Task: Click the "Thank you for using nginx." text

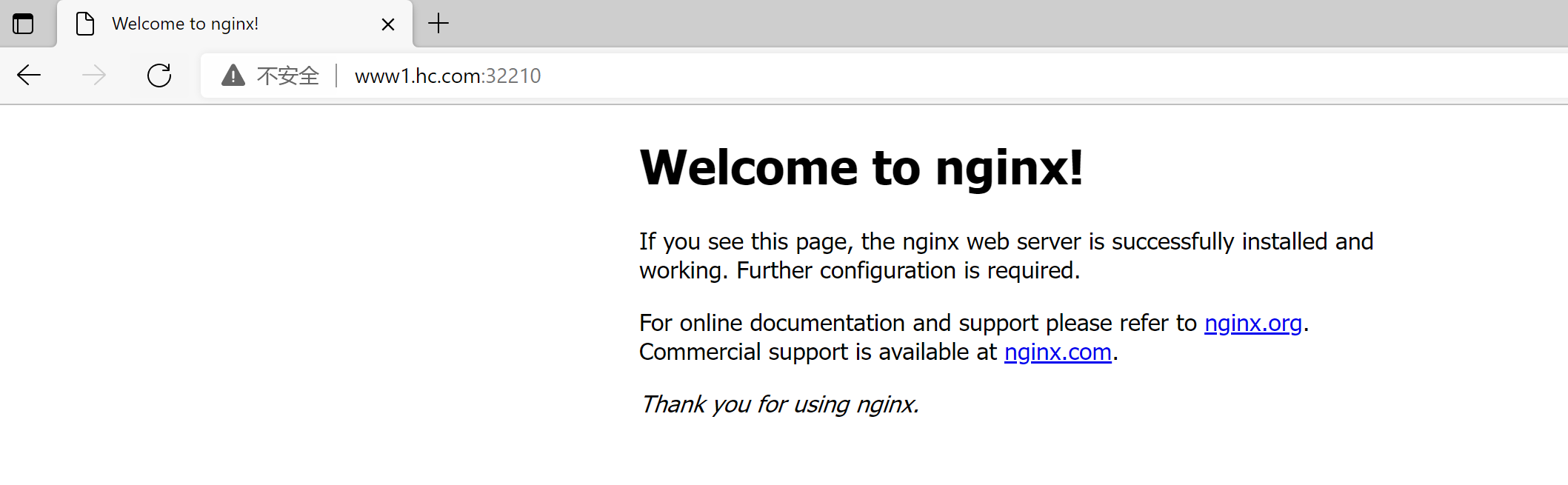Action: (779, 404)
